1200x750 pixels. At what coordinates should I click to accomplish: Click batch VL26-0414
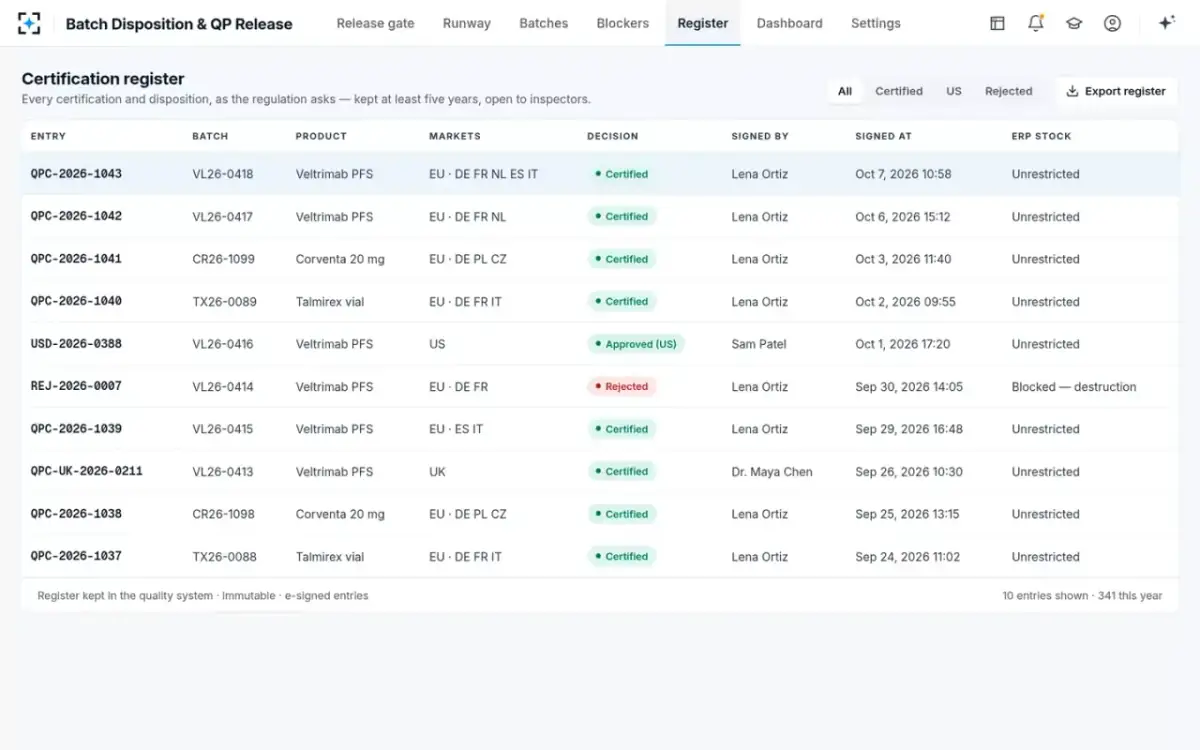click(223, 386)
